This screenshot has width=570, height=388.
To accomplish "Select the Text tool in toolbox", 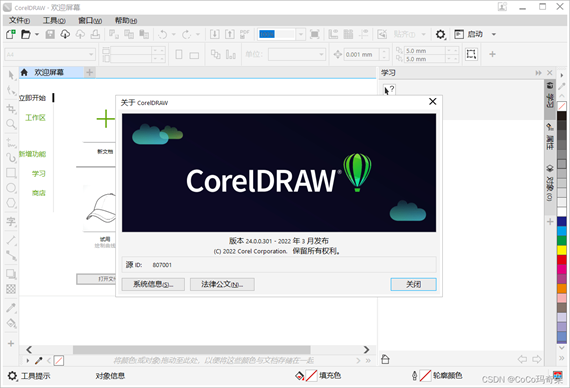I will click(11, 221).
